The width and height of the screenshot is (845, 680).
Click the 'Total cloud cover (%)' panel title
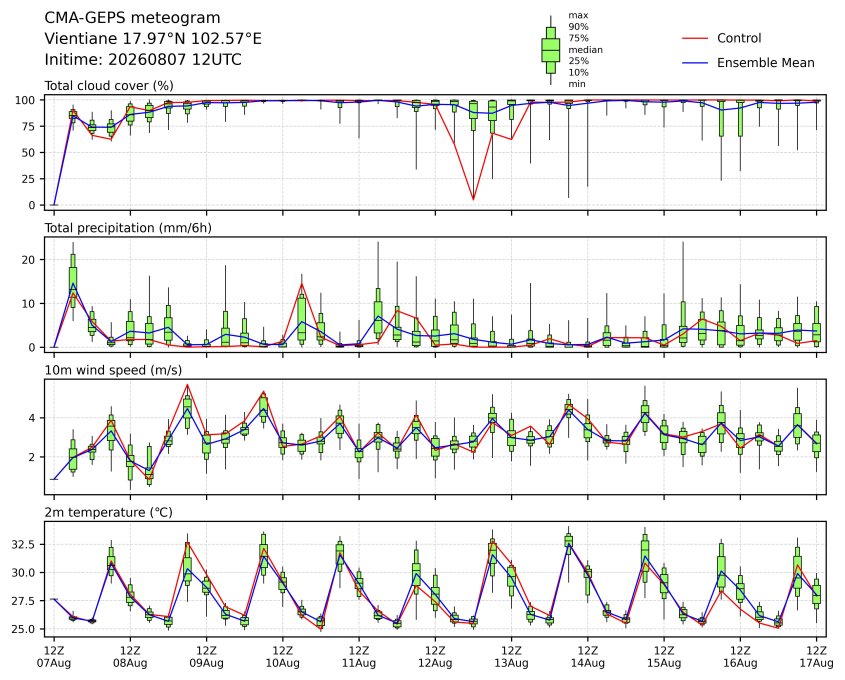(x=109, y=86)
